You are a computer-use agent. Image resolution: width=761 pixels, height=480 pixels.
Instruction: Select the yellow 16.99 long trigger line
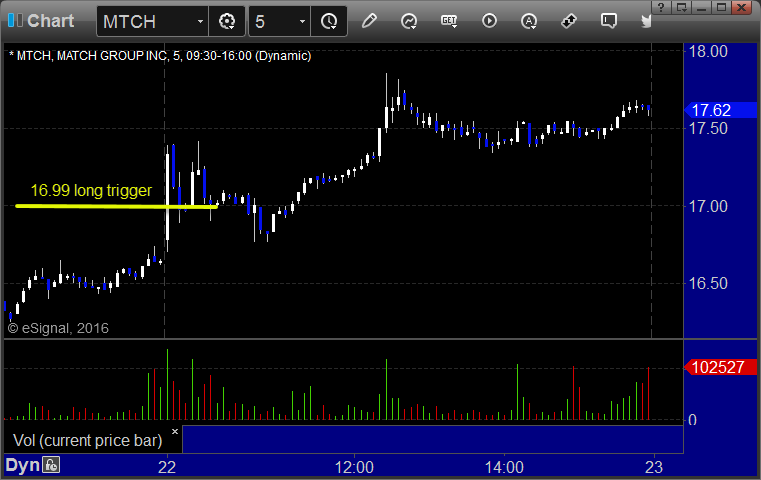tap(116, 206)
